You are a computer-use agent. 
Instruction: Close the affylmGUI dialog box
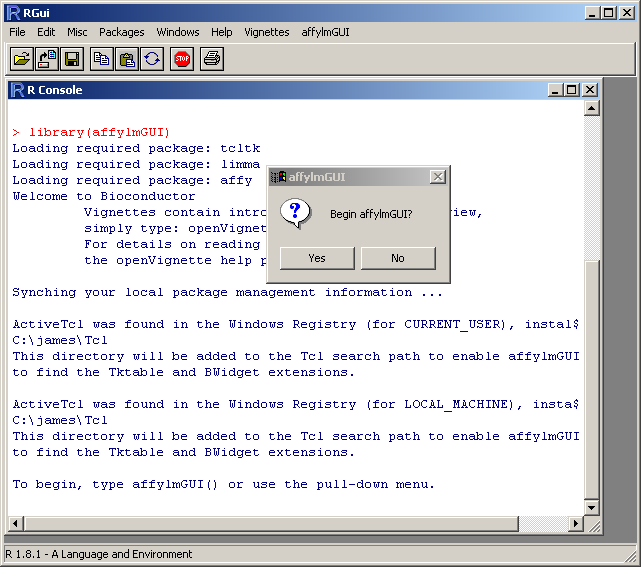point(437,177)
